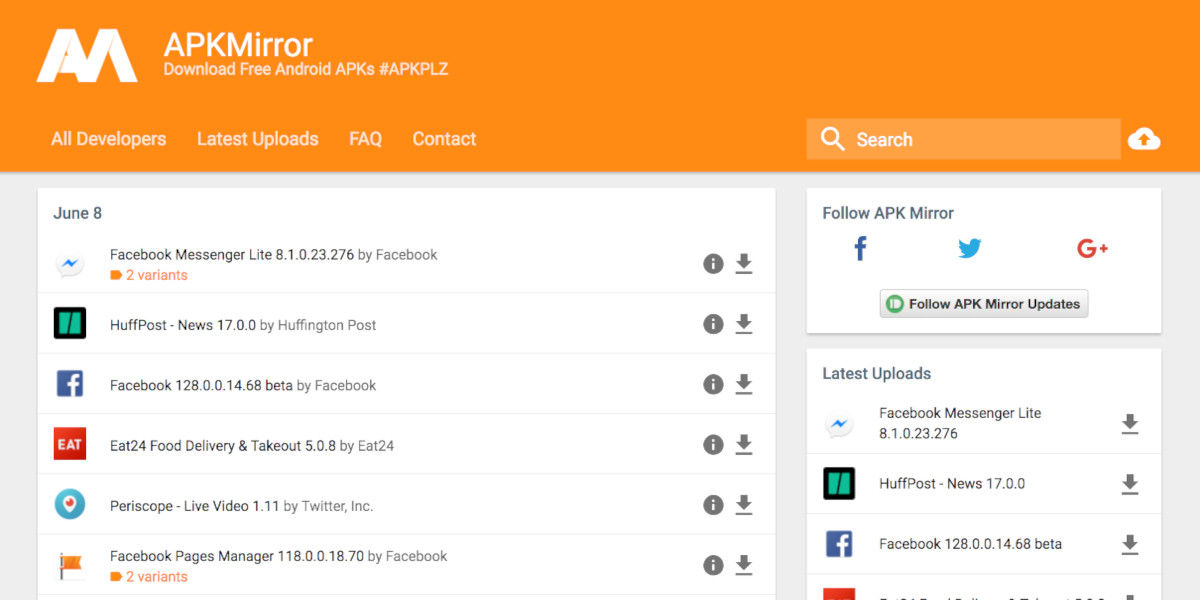
Task: Click into the Search field
Action: pos(980,140)
